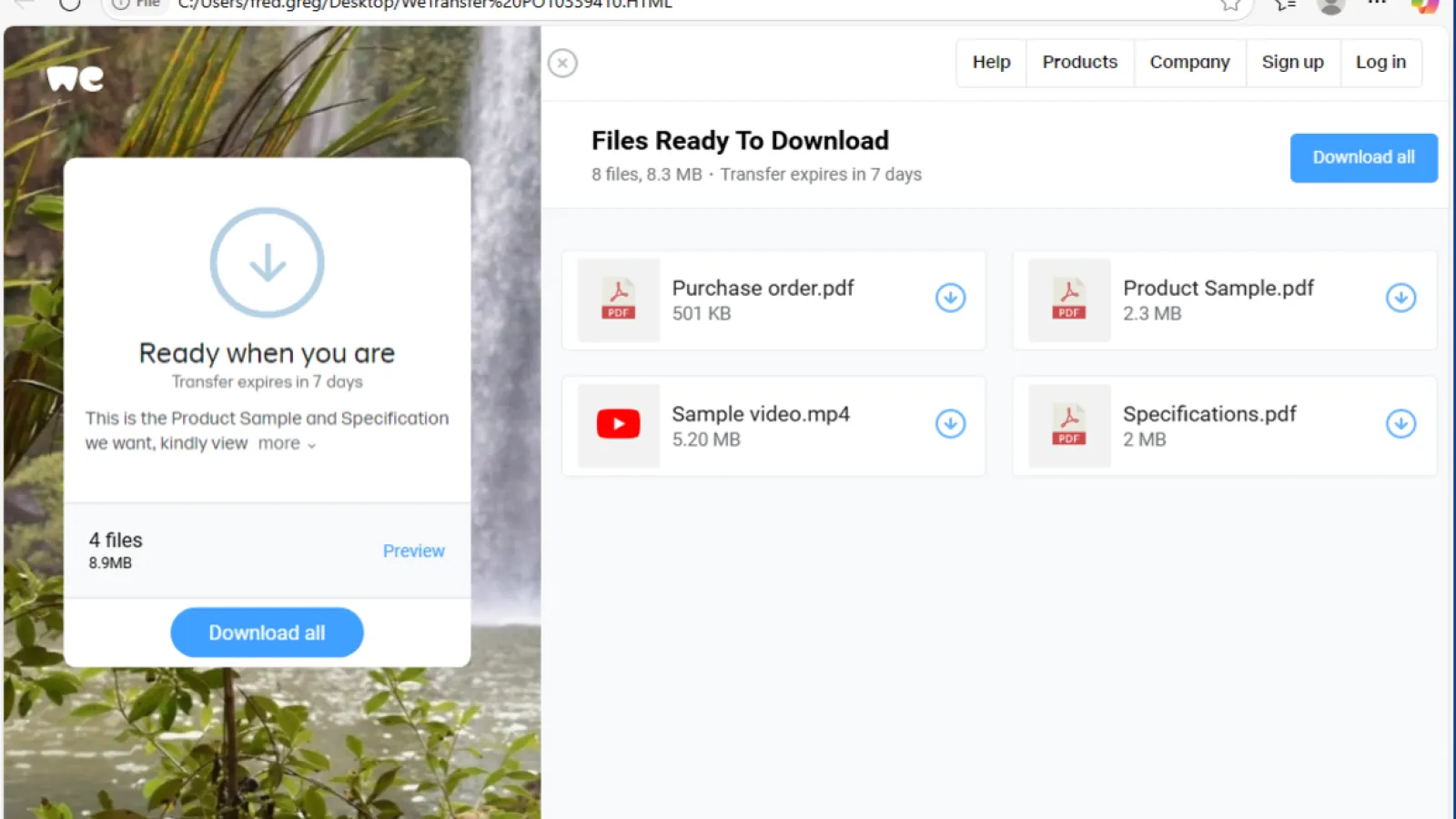1456x819 pixels.
Task: Click the Sign up link
Action: [1292, 63]
